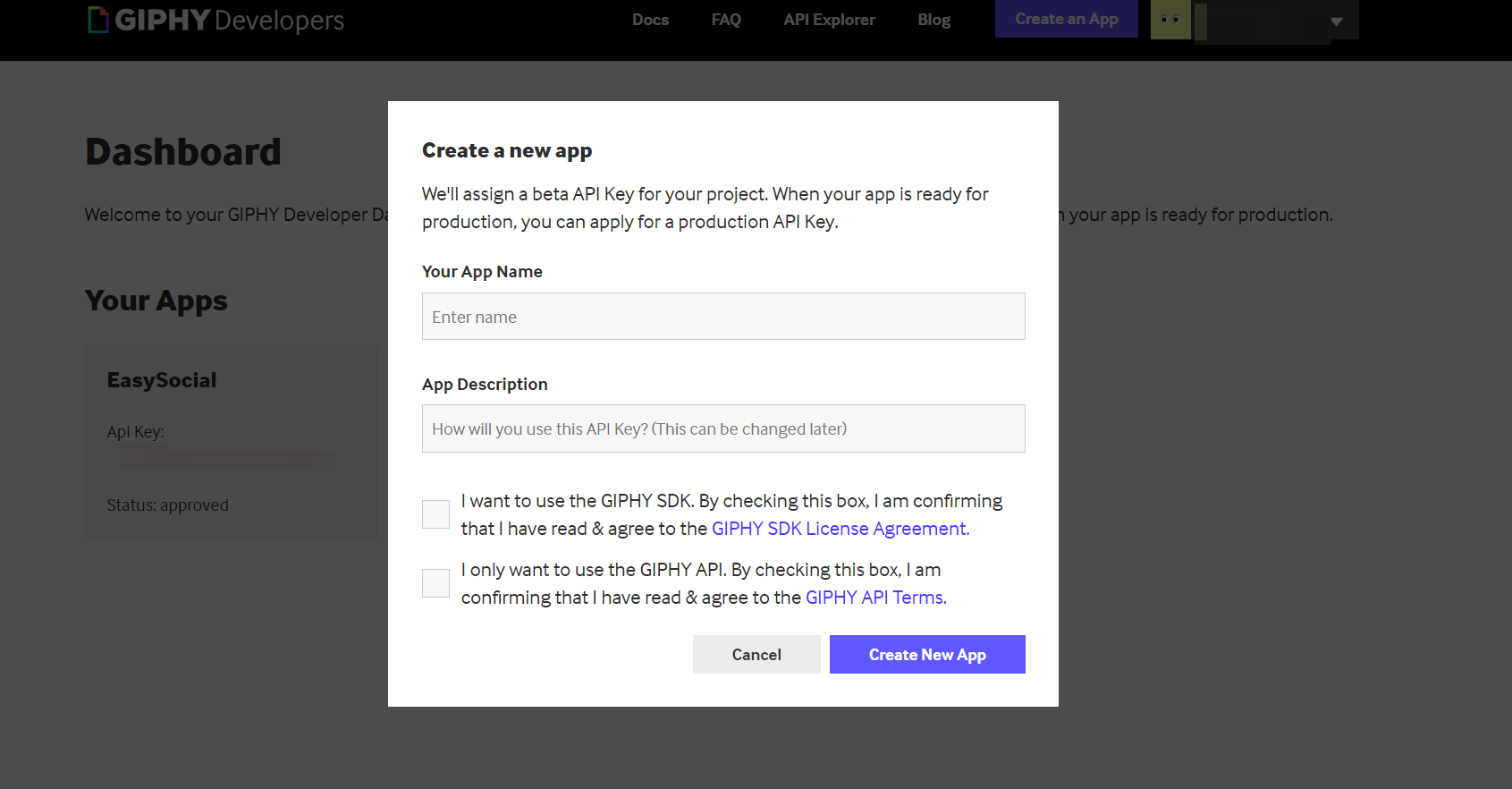The image size is (1512, 789).
Task: Click the 'Status: approved' text
Action: (168, 505)
